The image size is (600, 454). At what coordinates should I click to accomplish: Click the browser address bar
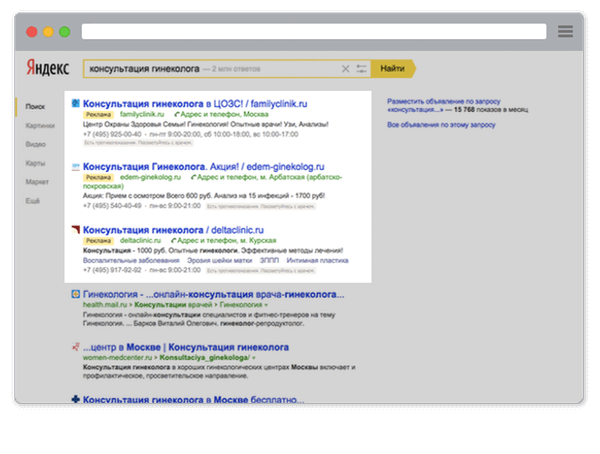pyautogui.click(x=314, y=31)
